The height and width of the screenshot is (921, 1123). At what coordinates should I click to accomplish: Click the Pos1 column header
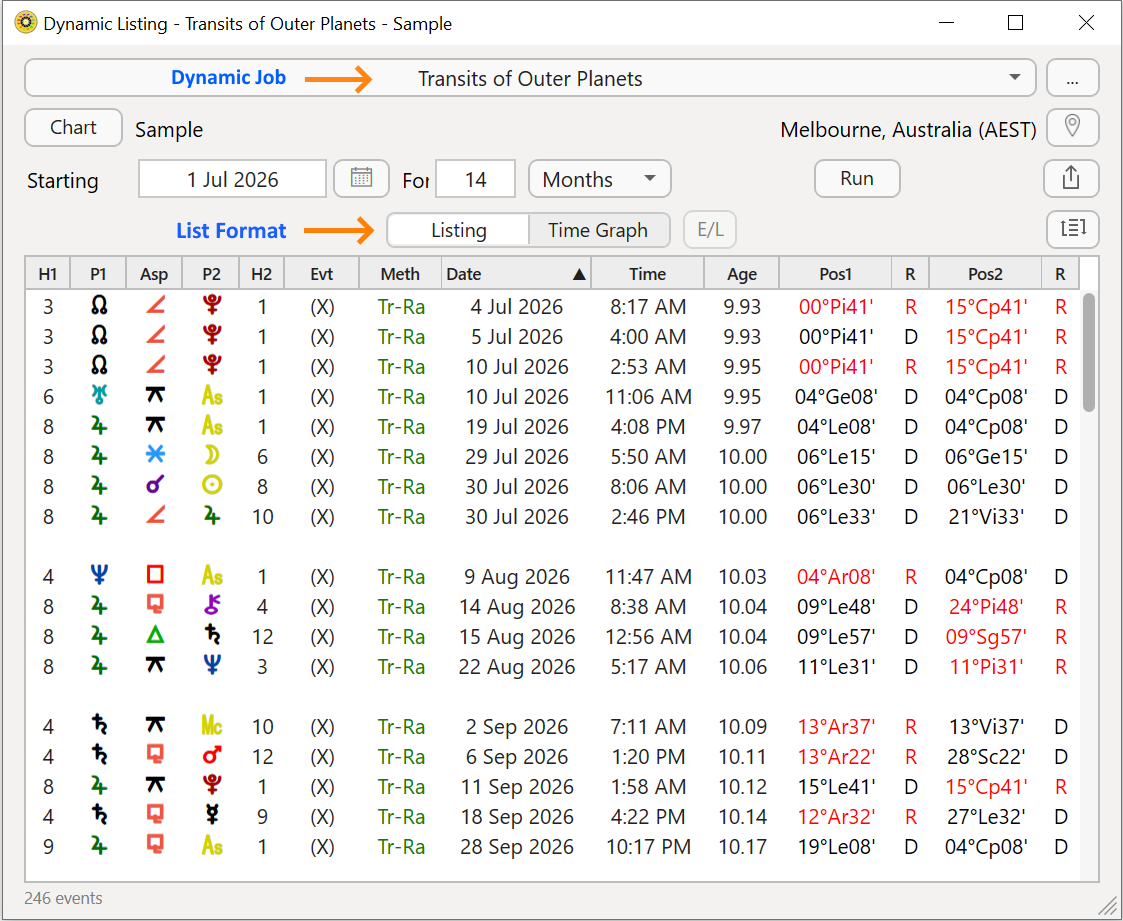836,274
